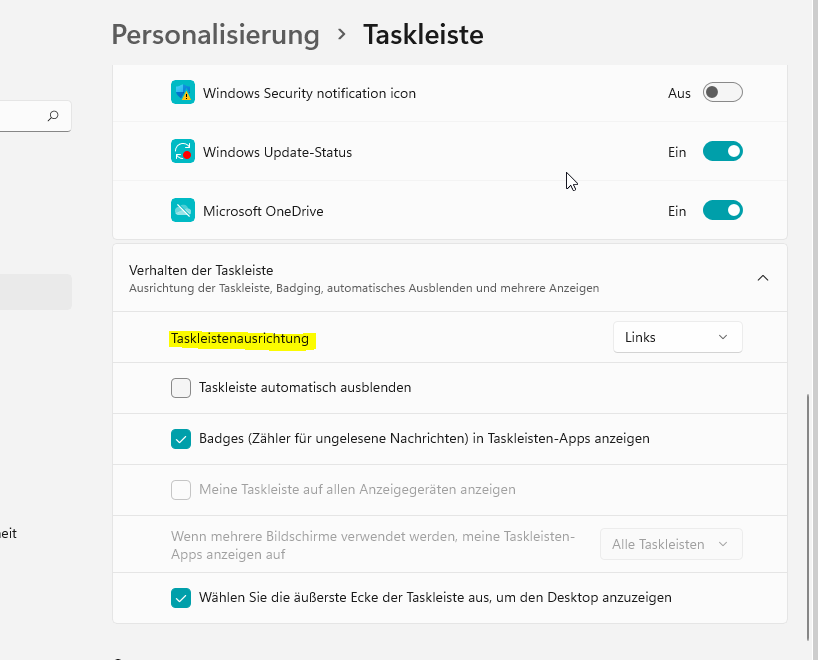Disable the Windows Update-Status toggle
The width and height of the screenshot is (818, 660).
click(722, 151)
